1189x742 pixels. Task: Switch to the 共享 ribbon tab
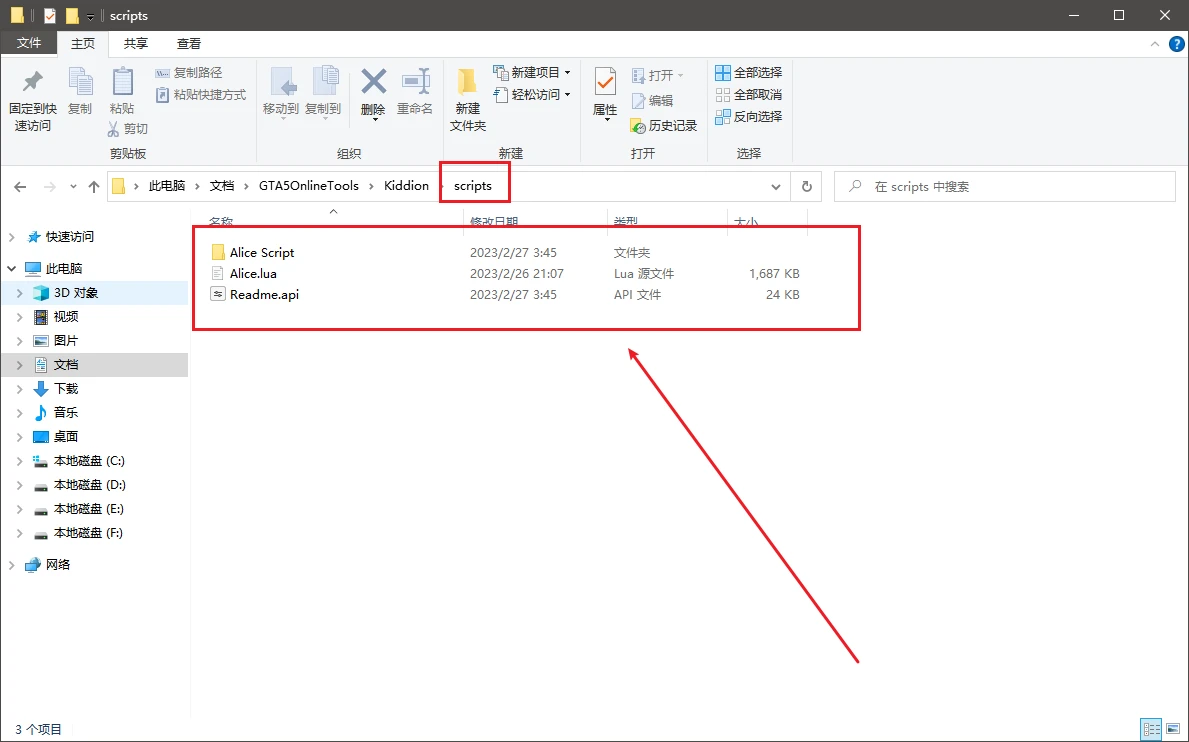[136, 43]
